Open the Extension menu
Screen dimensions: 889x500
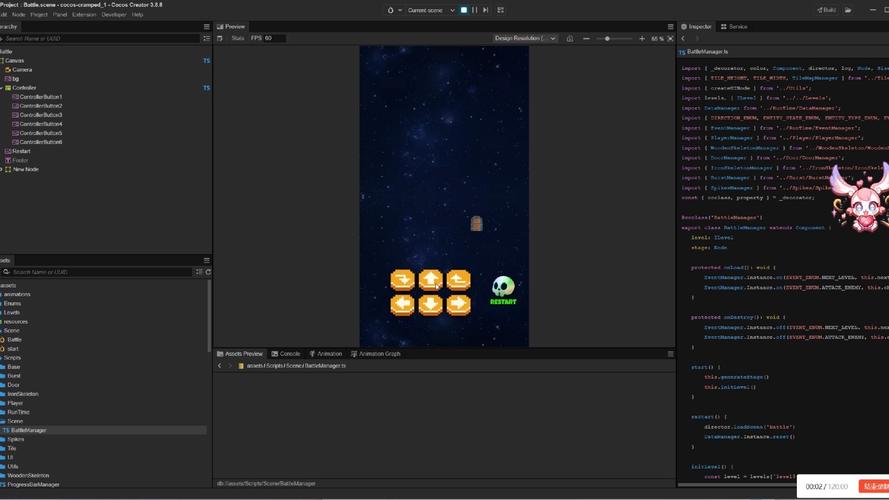coord(84,15)
